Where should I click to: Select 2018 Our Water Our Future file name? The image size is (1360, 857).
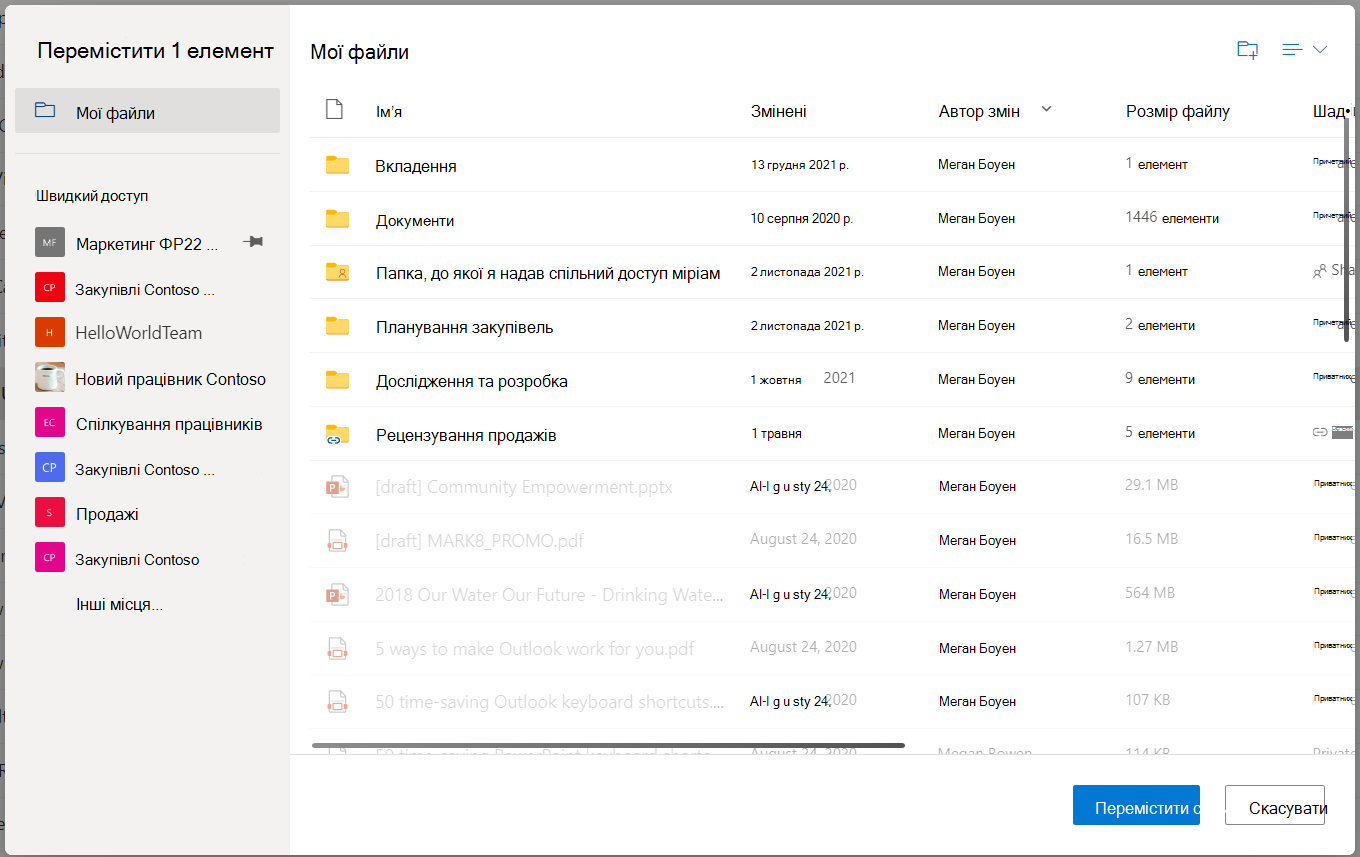point(549,595)
